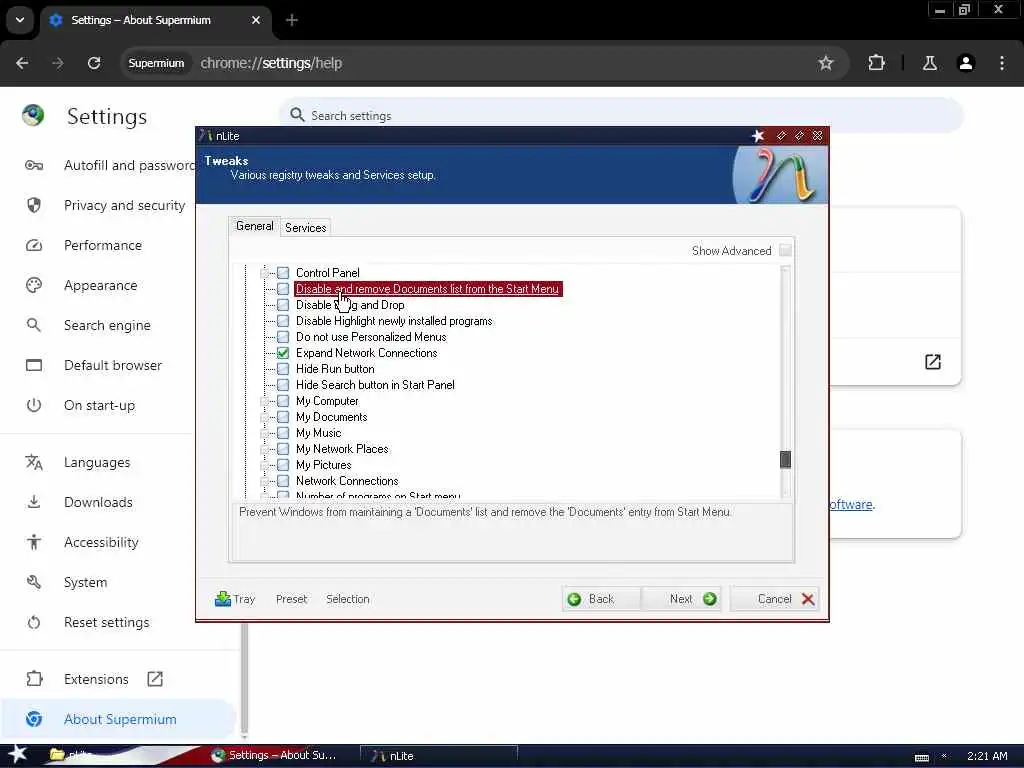Click the 2:21 AM taskbar clock
Image resolution: width=1024 pixels, height=768 pixels.
pos(987,756)
